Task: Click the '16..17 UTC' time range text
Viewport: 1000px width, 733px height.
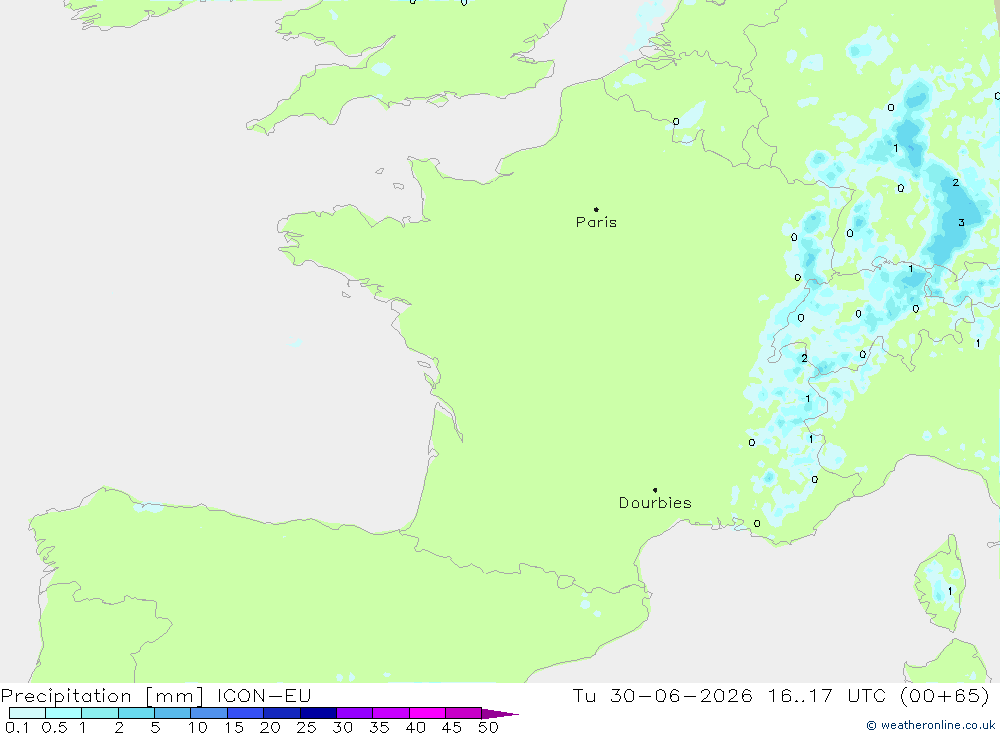Action: pos(827,695)
